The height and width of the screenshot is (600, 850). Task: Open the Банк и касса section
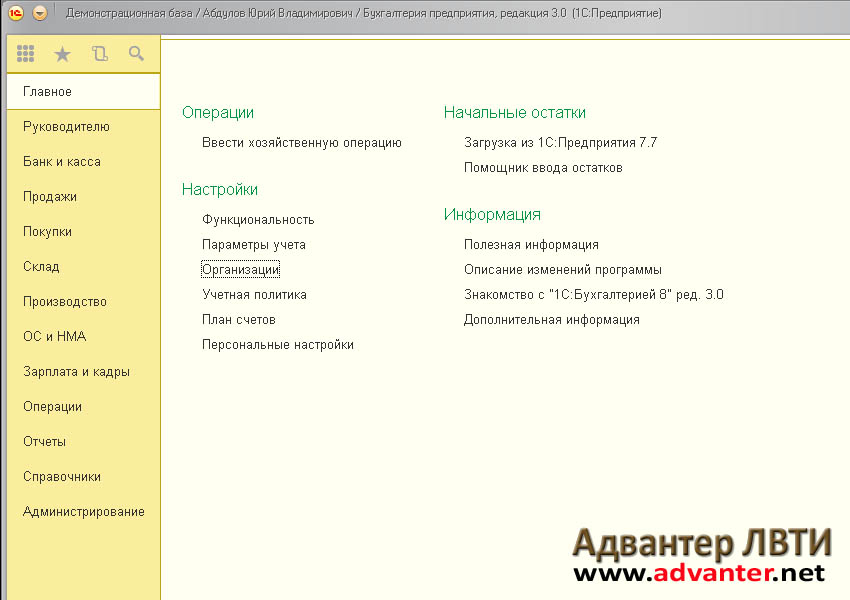point(83,162)
